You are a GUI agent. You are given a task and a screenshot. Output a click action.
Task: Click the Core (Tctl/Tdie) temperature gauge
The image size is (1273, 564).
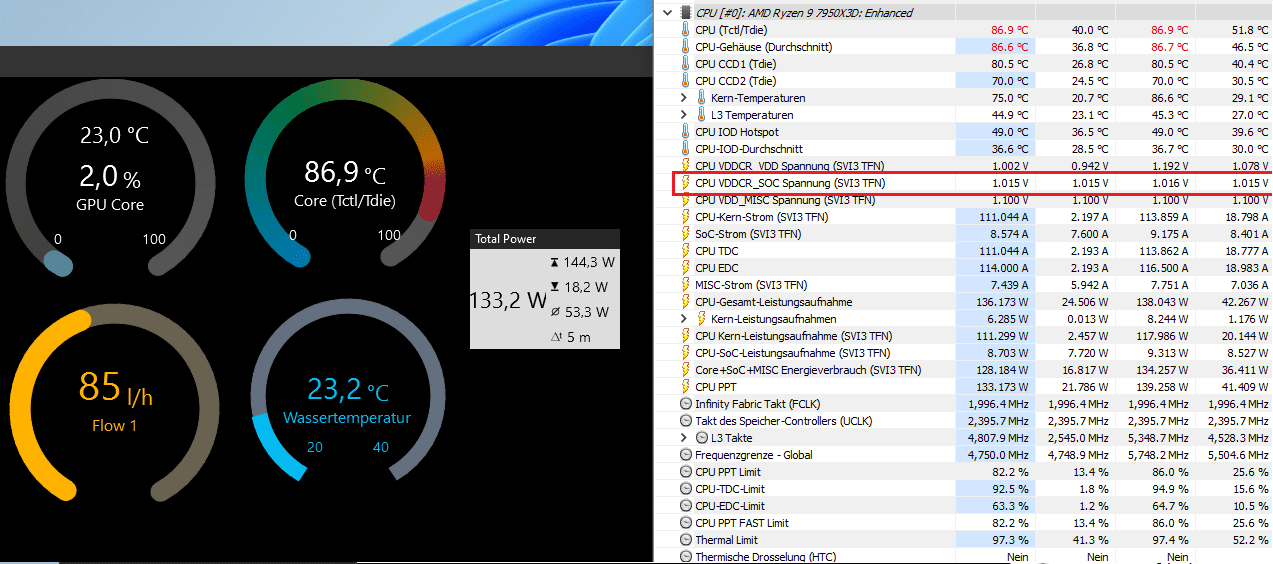345,172
